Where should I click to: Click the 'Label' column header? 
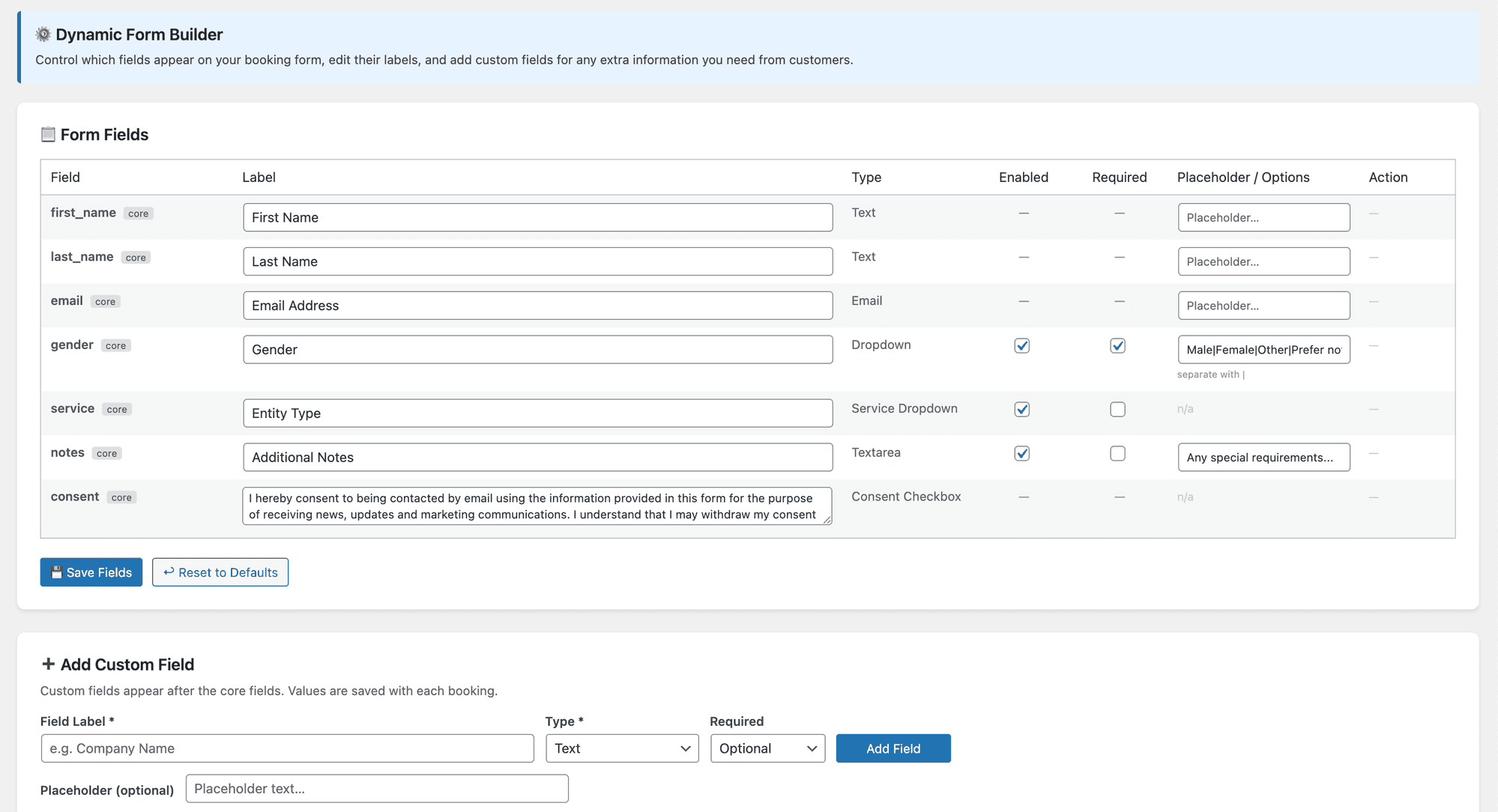pyautogui.click(x=259, y=178)
